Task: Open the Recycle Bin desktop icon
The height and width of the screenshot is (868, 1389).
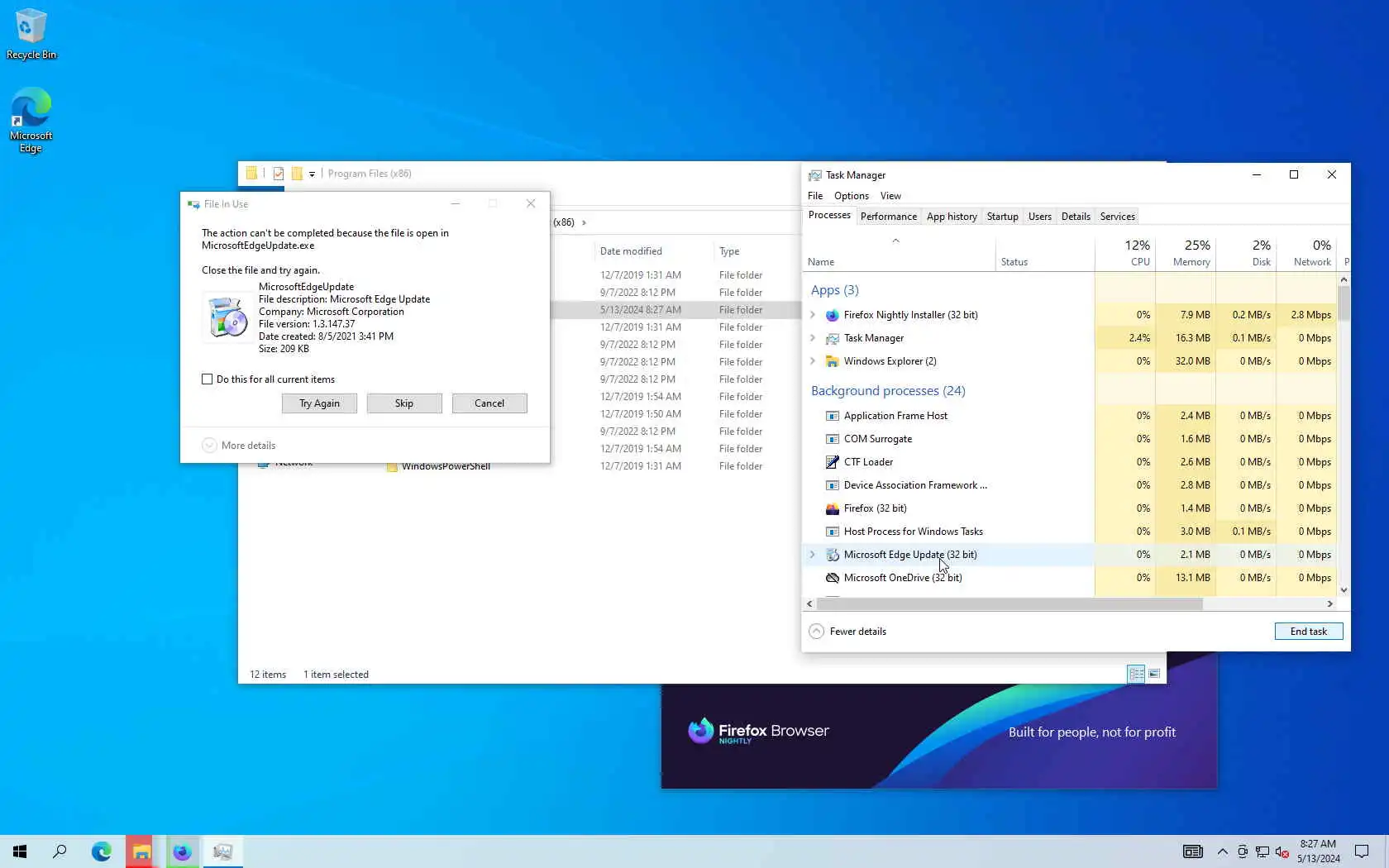Action: [x=31, y=34]
